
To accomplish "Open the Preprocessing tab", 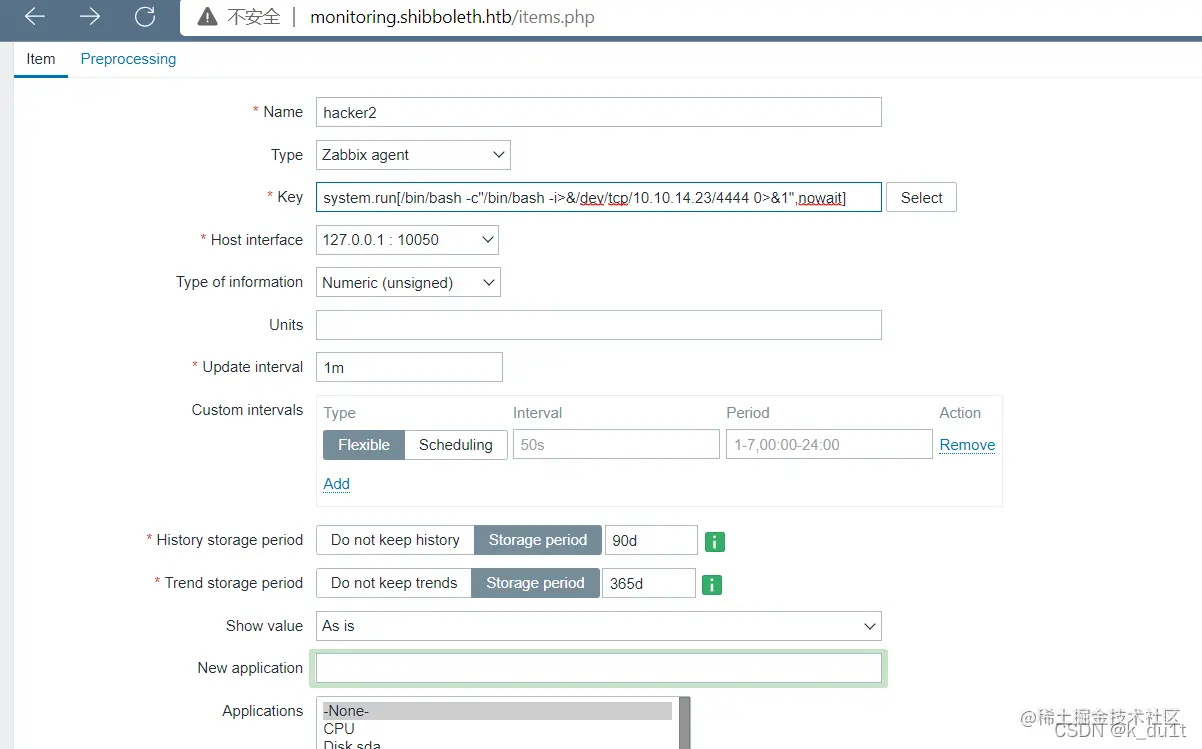I will coord(128,59).
